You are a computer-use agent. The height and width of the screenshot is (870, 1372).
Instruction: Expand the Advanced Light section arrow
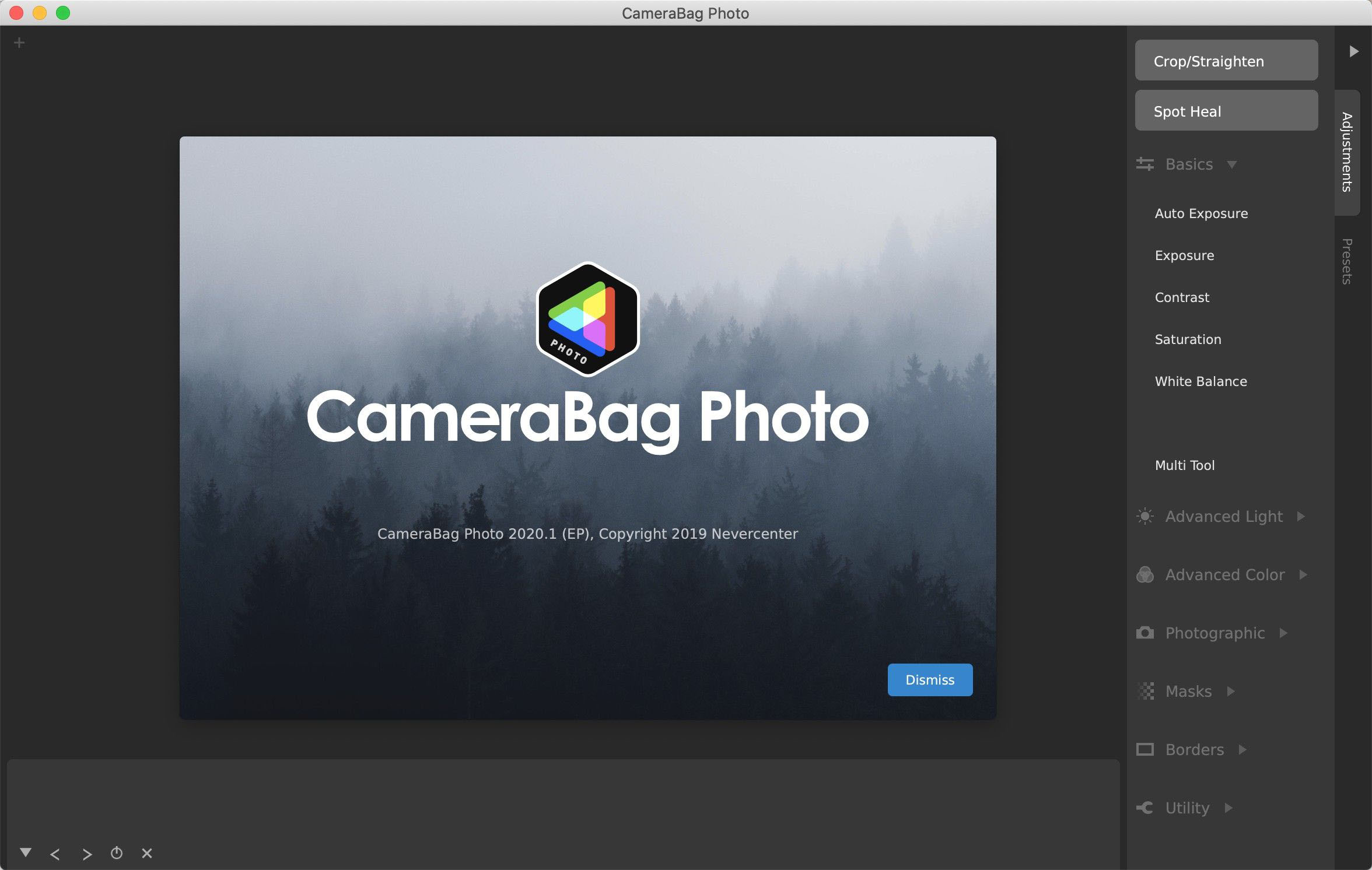pyautogui.click(x=1301, y=516)
